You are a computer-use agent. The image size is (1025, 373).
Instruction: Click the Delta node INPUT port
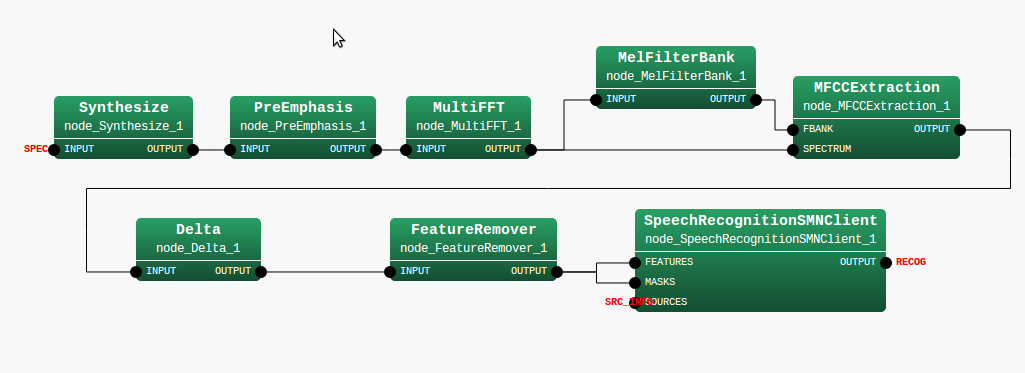click(136, 272)
